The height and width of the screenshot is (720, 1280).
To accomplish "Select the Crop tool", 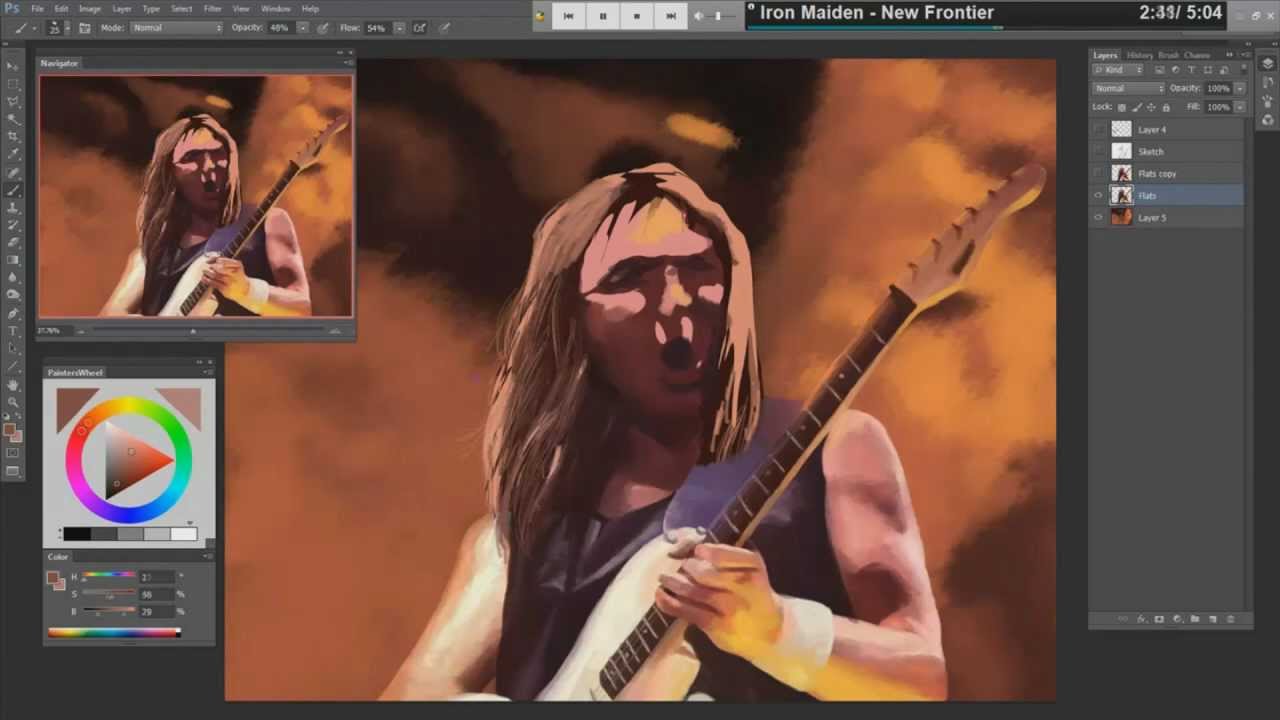I will (x=13, y=136).
